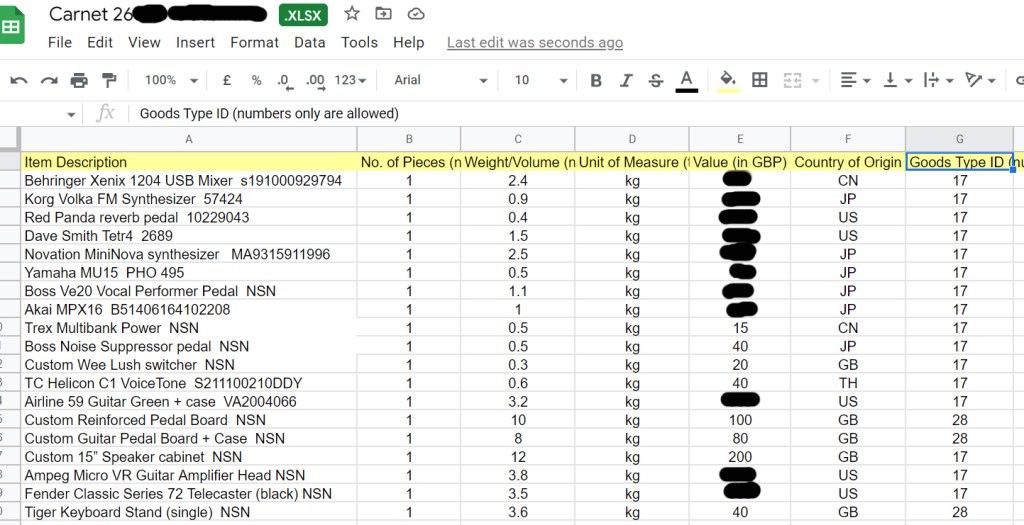Star this spreadsheet document
The height and width of the screenshot is (525, 1024).
pos(352,14)
